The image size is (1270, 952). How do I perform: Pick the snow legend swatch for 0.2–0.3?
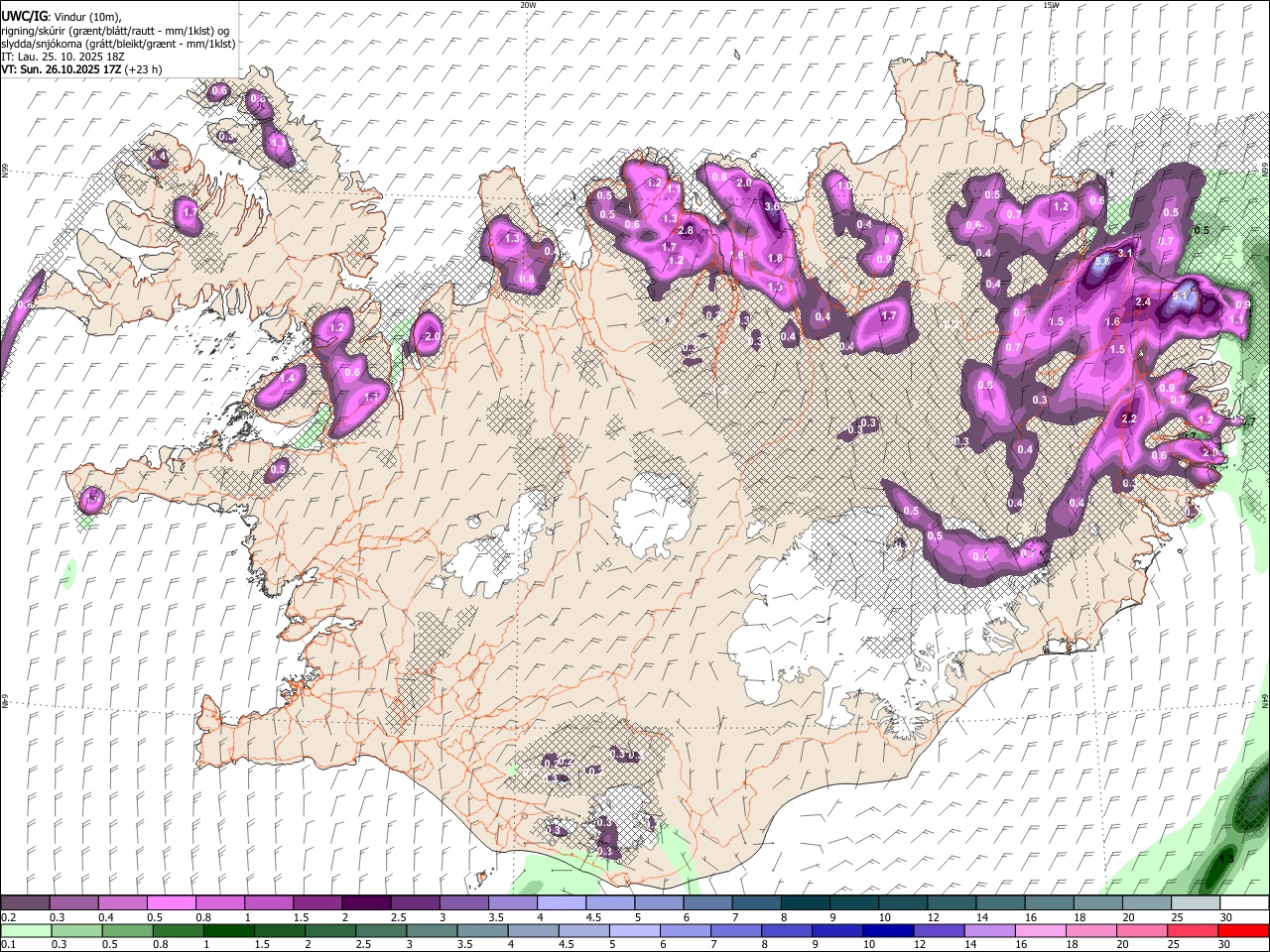[25, 903]
